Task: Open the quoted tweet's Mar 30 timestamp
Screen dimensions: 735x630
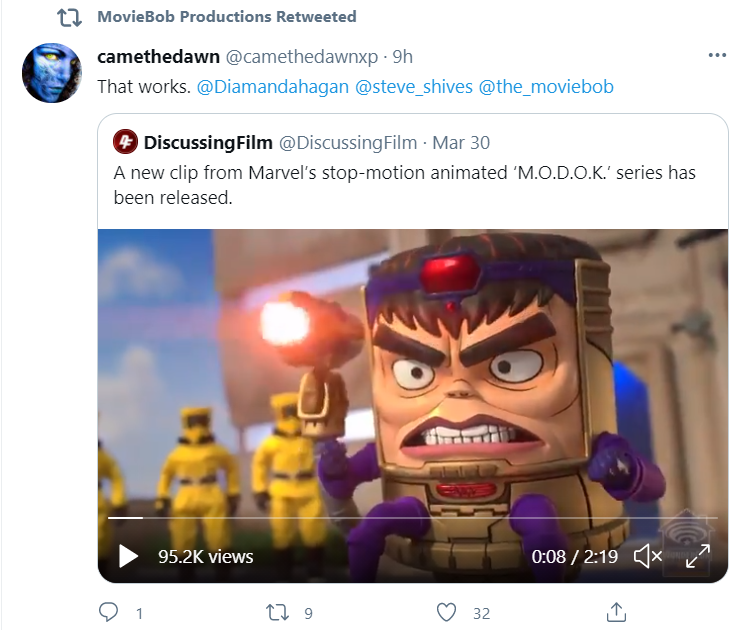Action: [461, 142]
